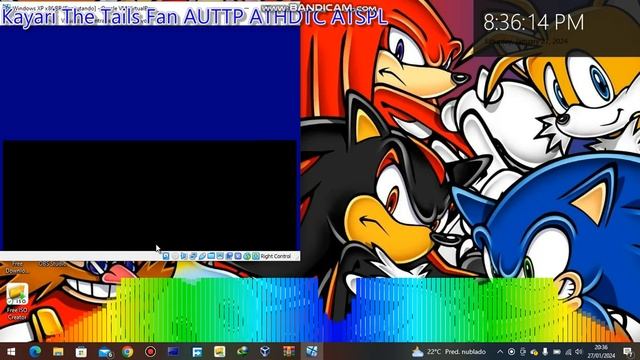The height and width of the screenshot is (360, 640).
Task: Switch to the active Windows XP VM taskbar button
Action: point(312,351)
